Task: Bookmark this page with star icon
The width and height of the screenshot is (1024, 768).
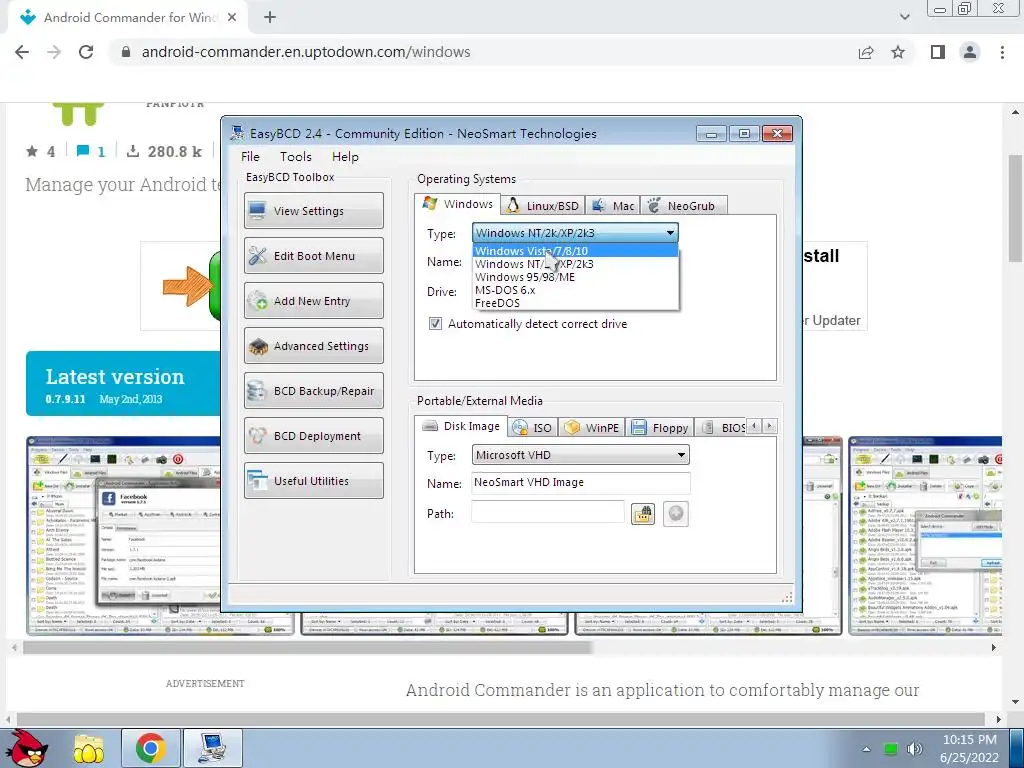Action: tap(898, 52)
